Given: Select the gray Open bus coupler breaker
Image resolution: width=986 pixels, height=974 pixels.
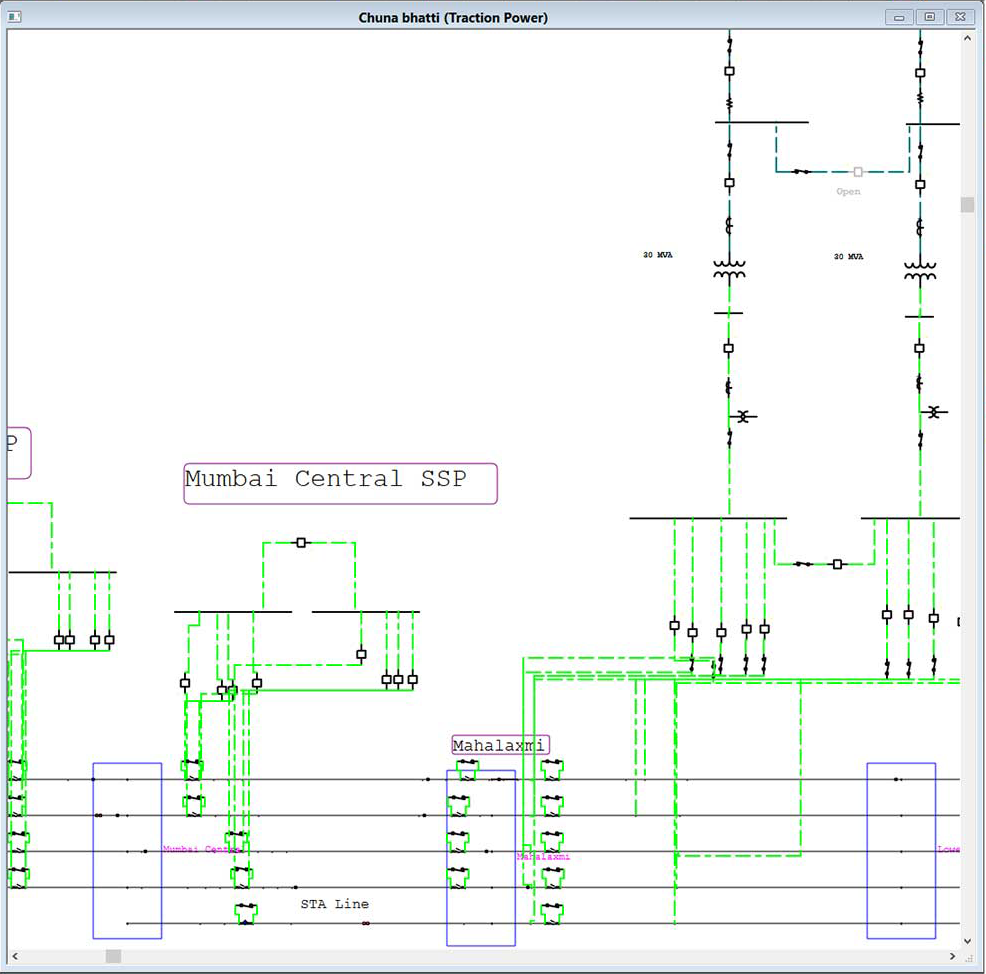Looking at the screenshot, I should (x=857, y=172).
